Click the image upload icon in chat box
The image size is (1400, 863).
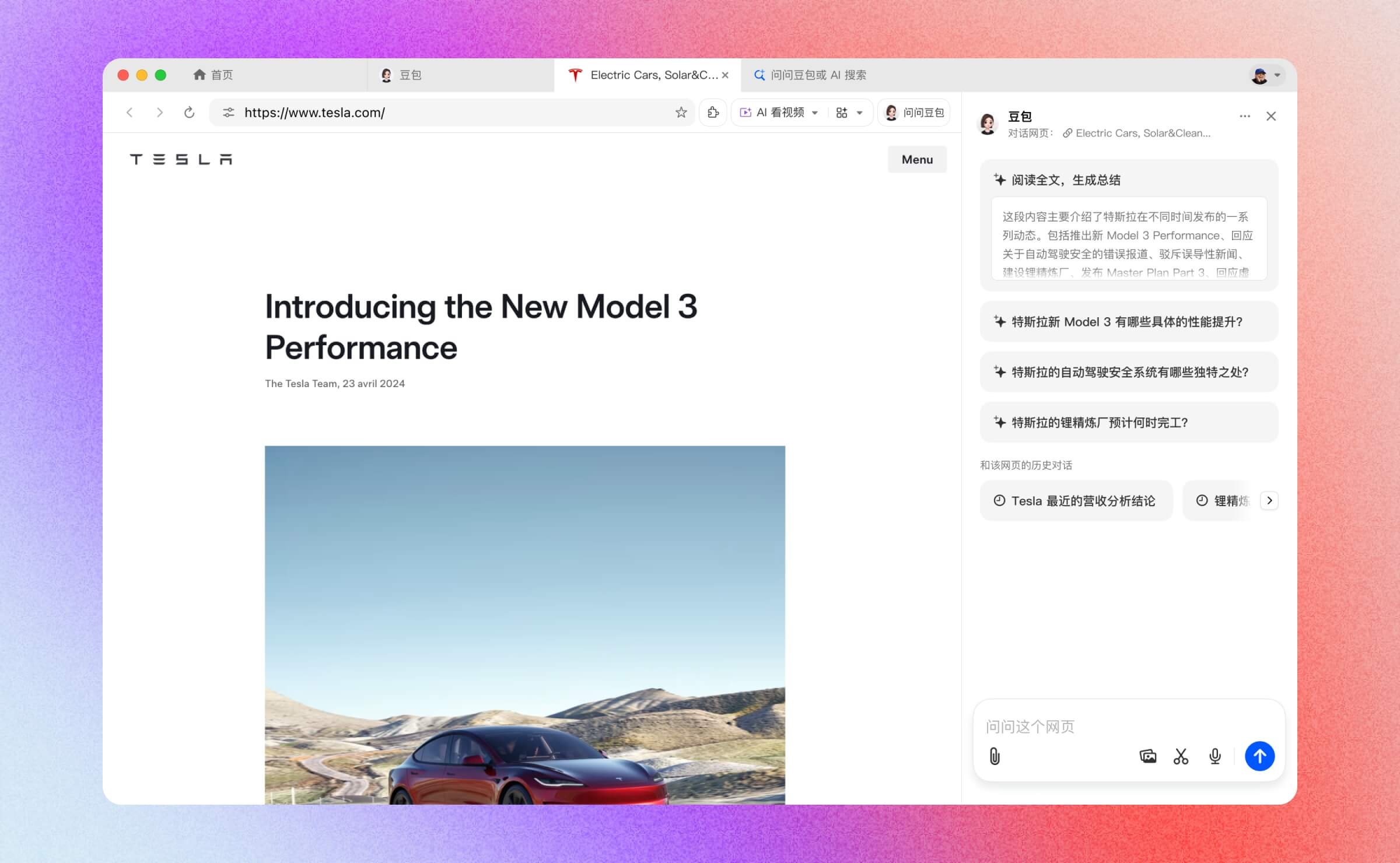point(1147,756)
